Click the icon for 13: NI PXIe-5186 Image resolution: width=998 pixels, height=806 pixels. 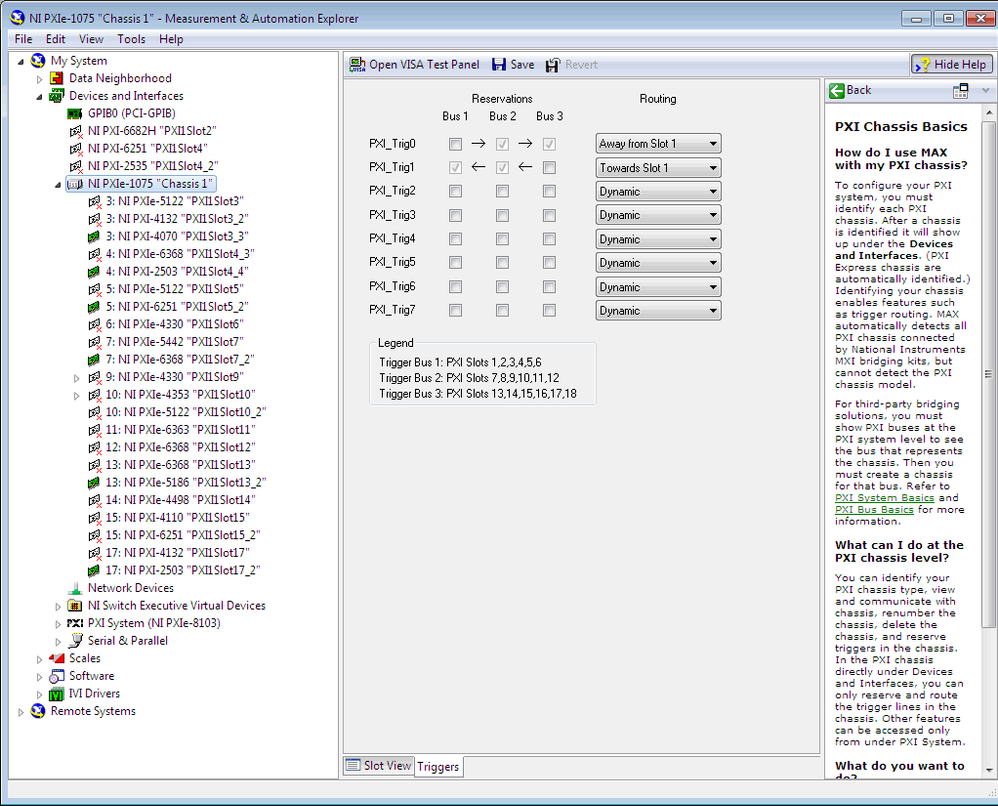[94, 483]
